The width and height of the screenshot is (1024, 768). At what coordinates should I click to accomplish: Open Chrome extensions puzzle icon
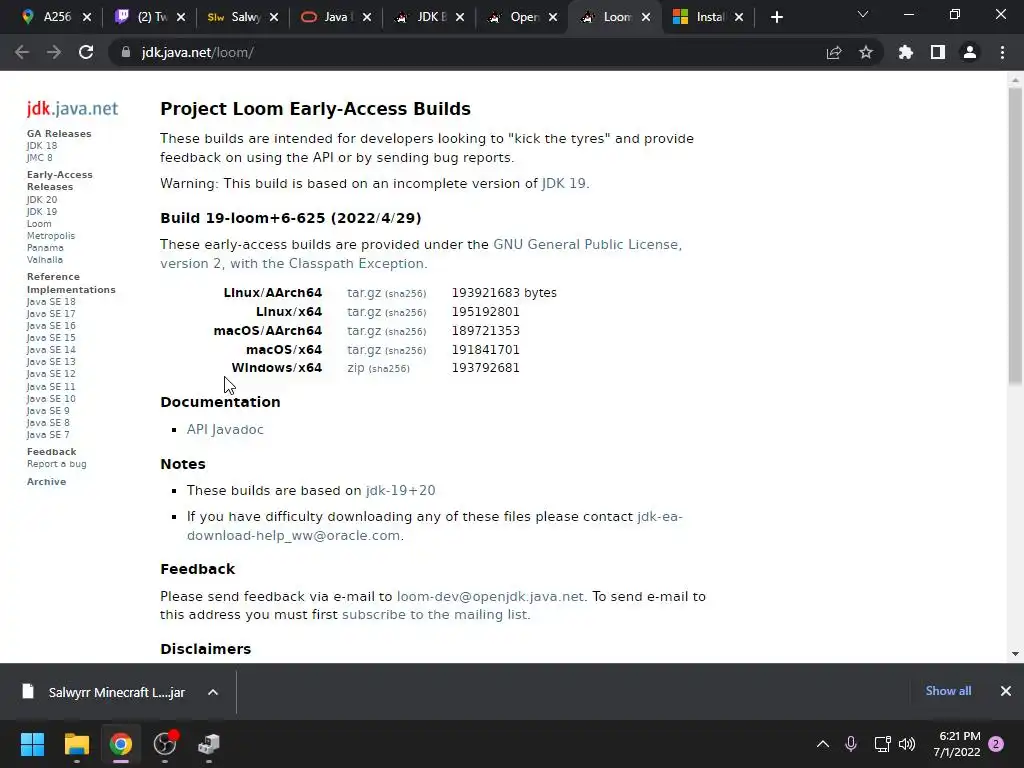click(x=905, y=52)
